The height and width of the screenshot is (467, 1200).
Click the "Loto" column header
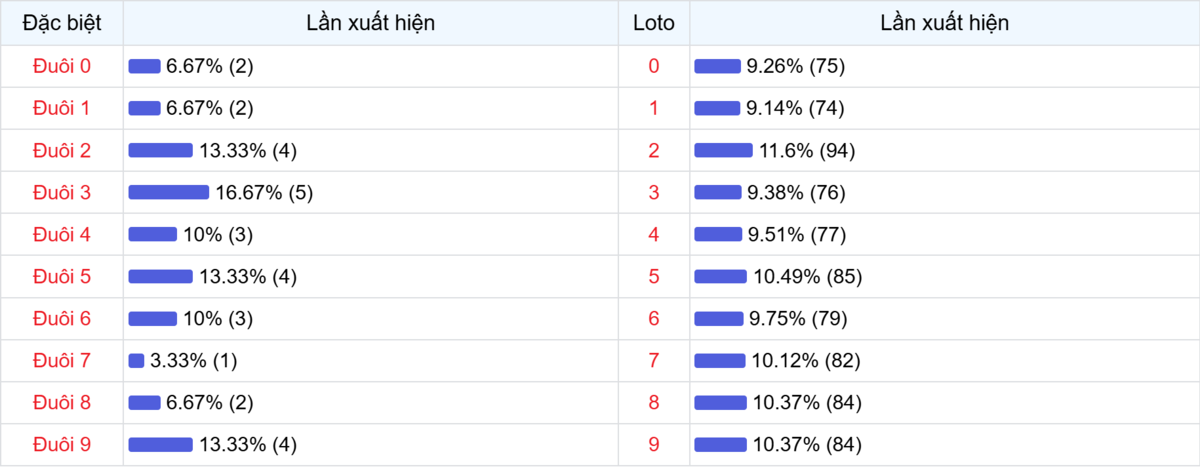tap(654, 22)
